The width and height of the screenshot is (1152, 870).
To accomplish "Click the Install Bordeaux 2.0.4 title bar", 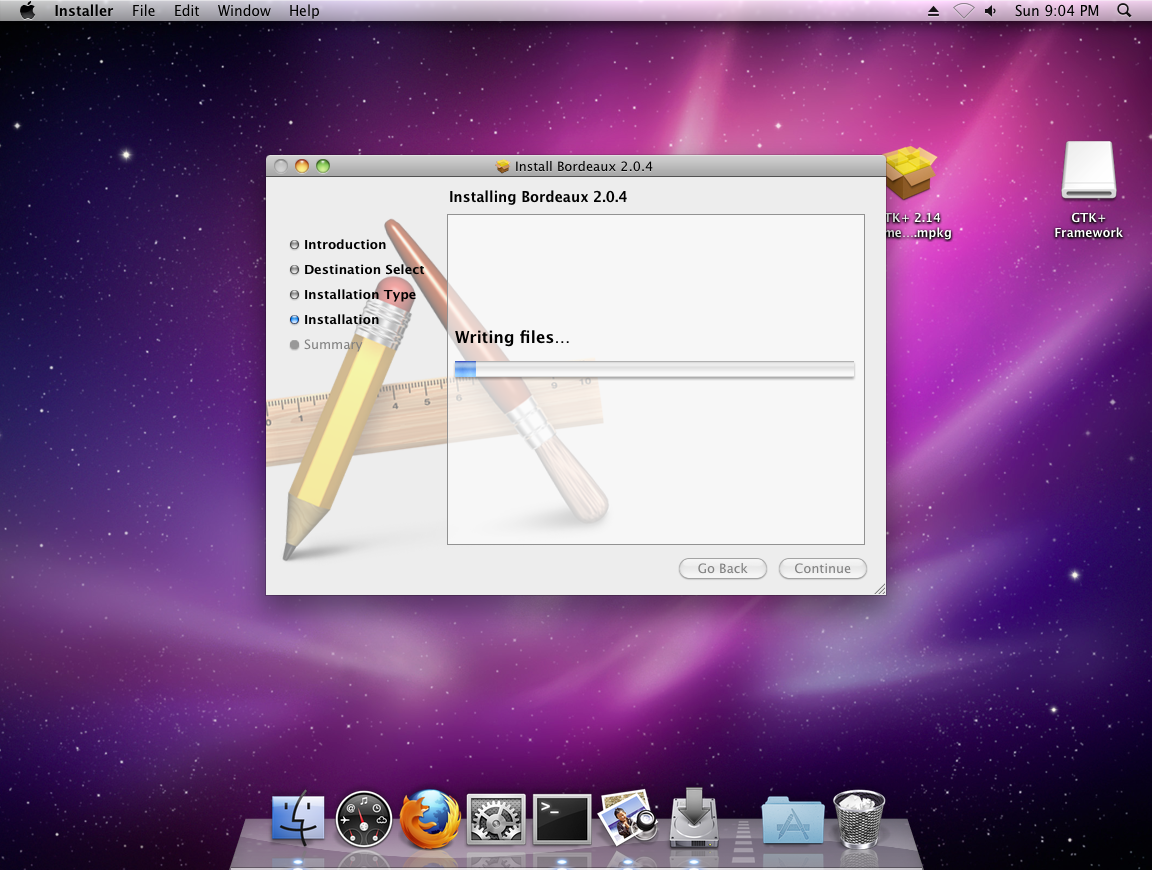I will click(x=575, y=166).
